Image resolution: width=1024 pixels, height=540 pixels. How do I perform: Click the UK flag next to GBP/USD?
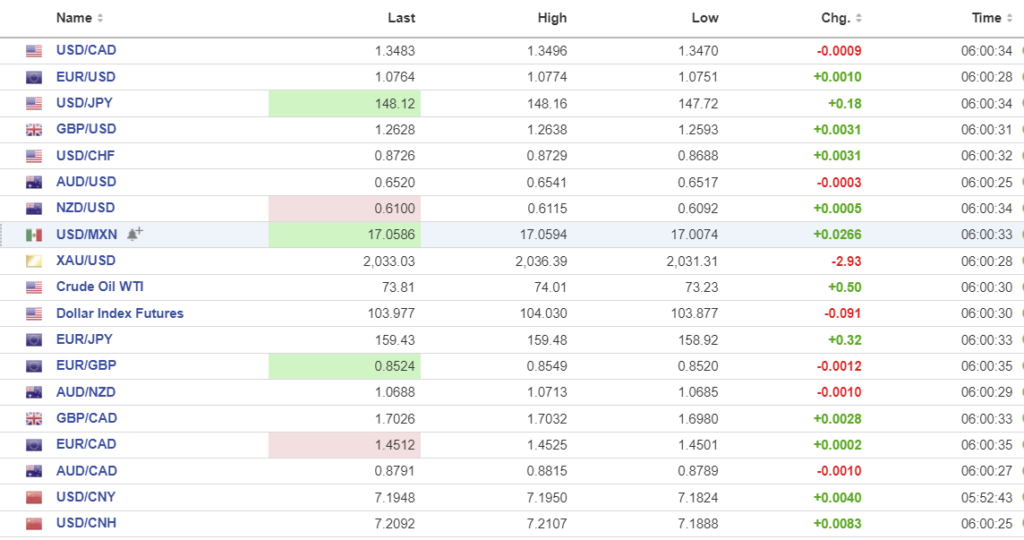[34, 130]
